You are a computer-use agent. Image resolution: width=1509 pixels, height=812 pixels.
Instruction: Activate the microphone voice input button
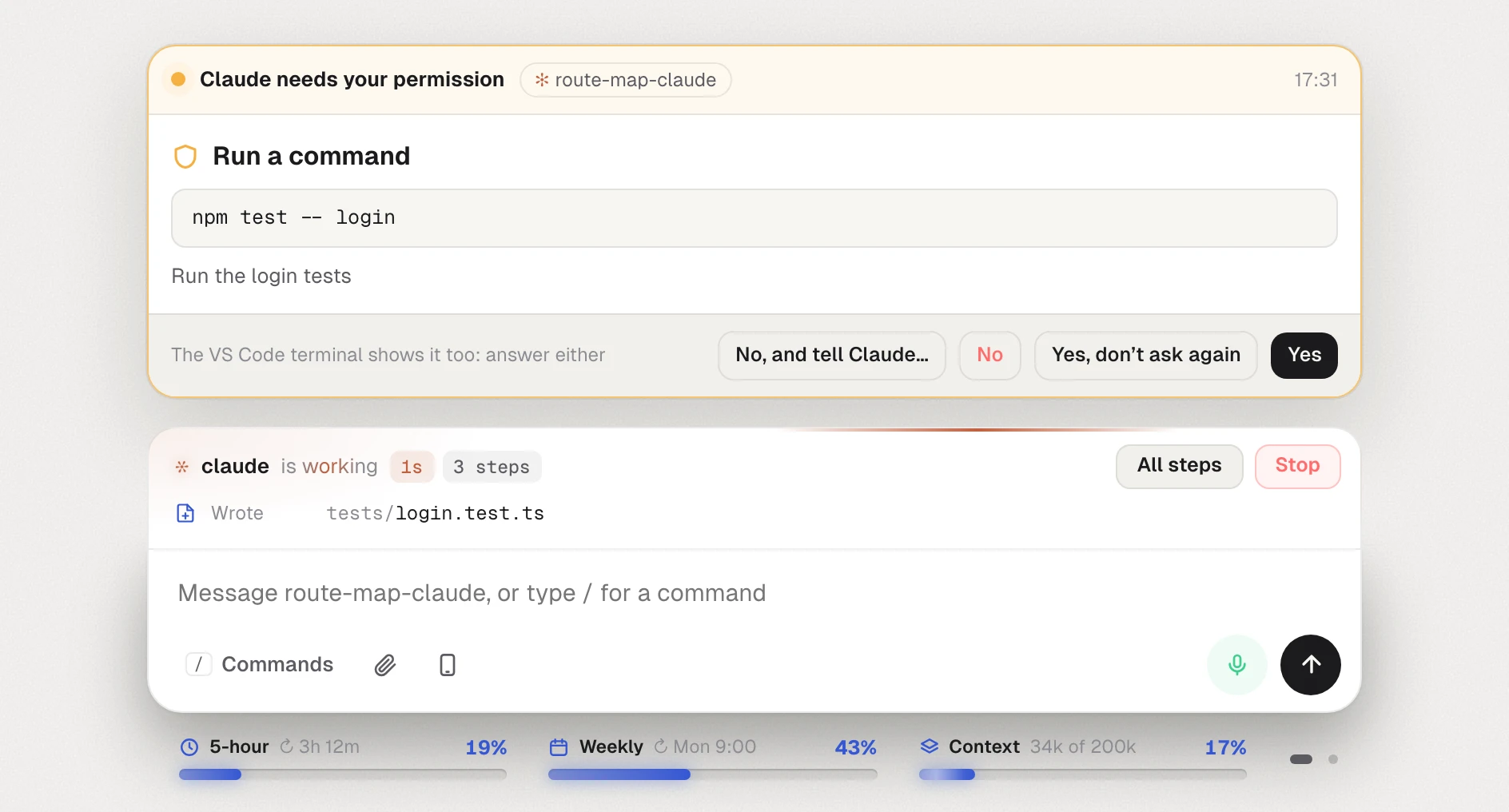coord(1236,665)
